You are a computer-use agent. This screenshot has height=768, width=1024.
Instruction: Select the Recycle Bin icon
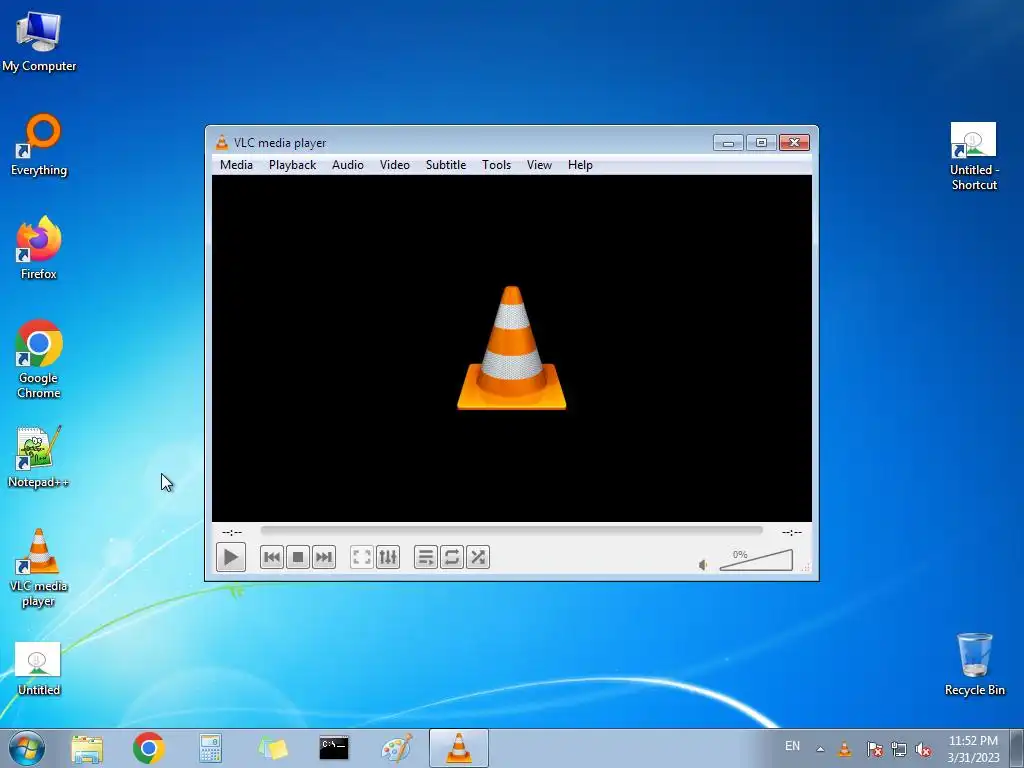[974, 665]
